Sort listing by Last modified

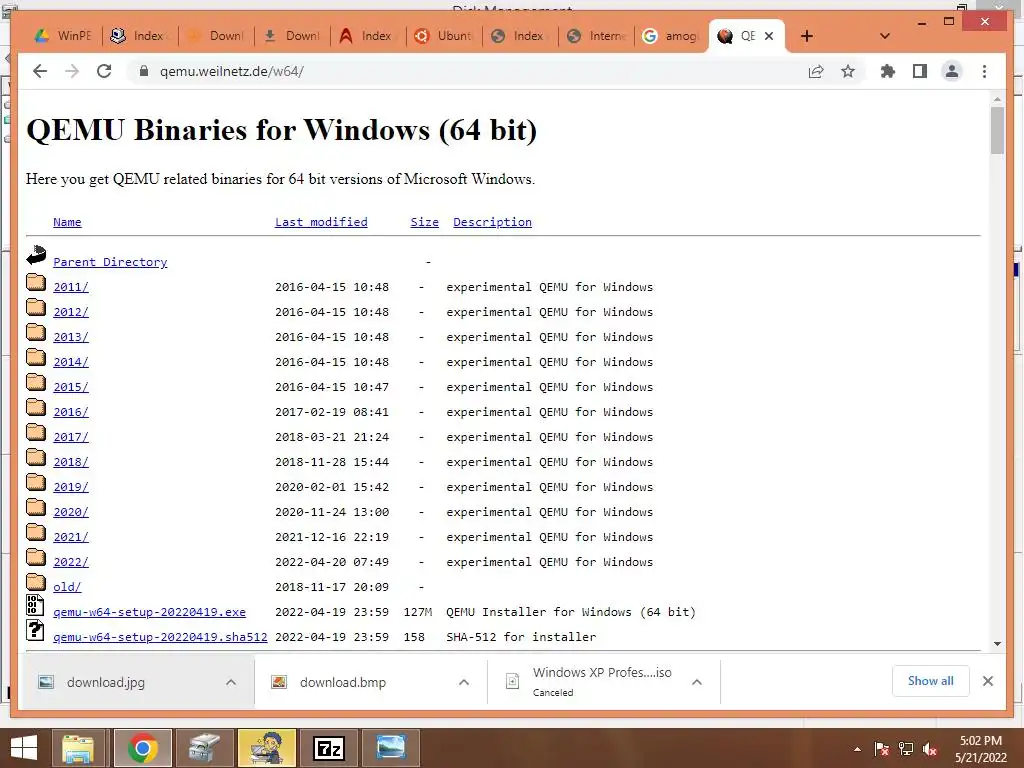(321, 222)
